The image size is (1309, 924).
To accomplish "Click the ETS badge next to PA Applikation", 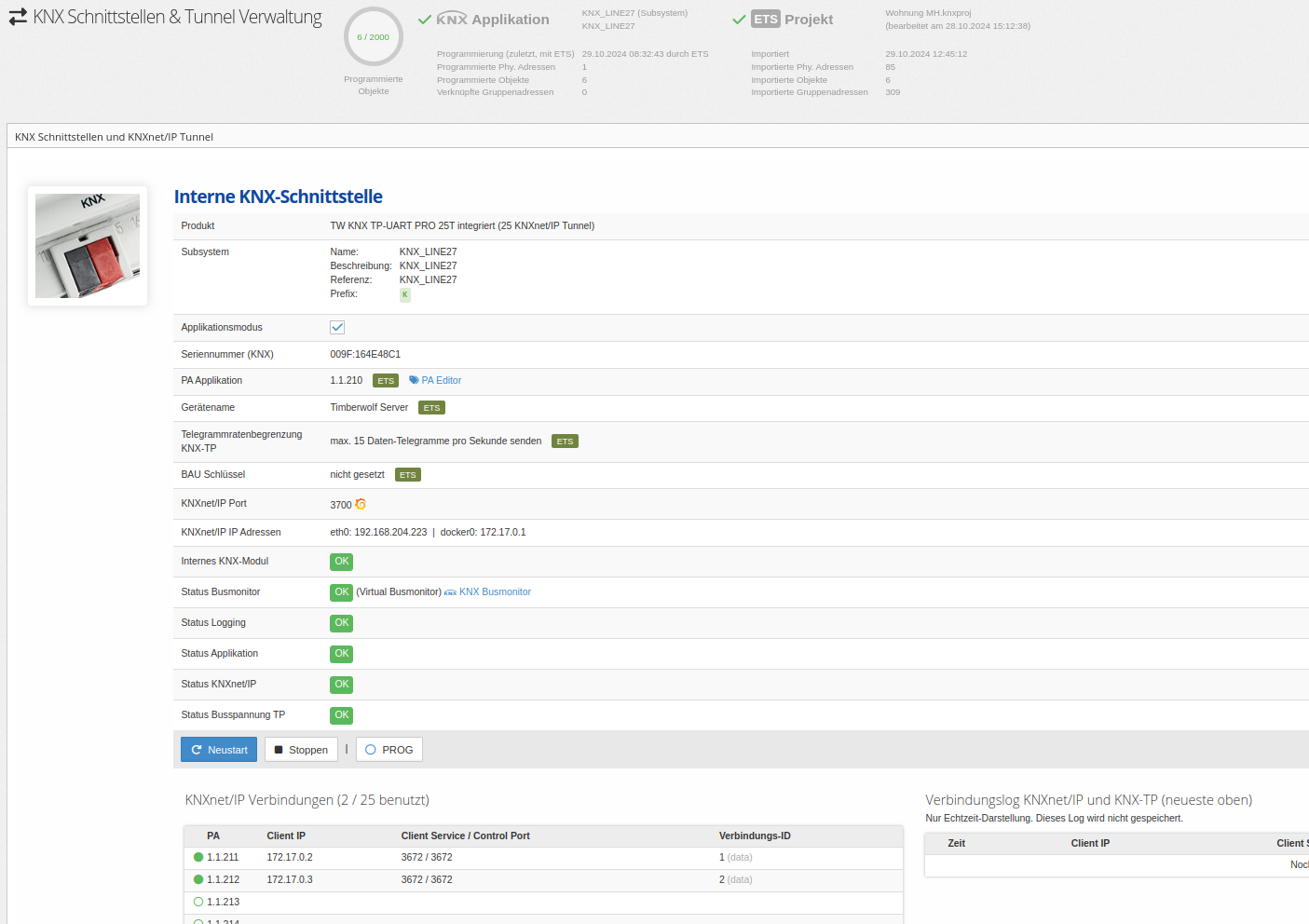I will tap(386, 381).
